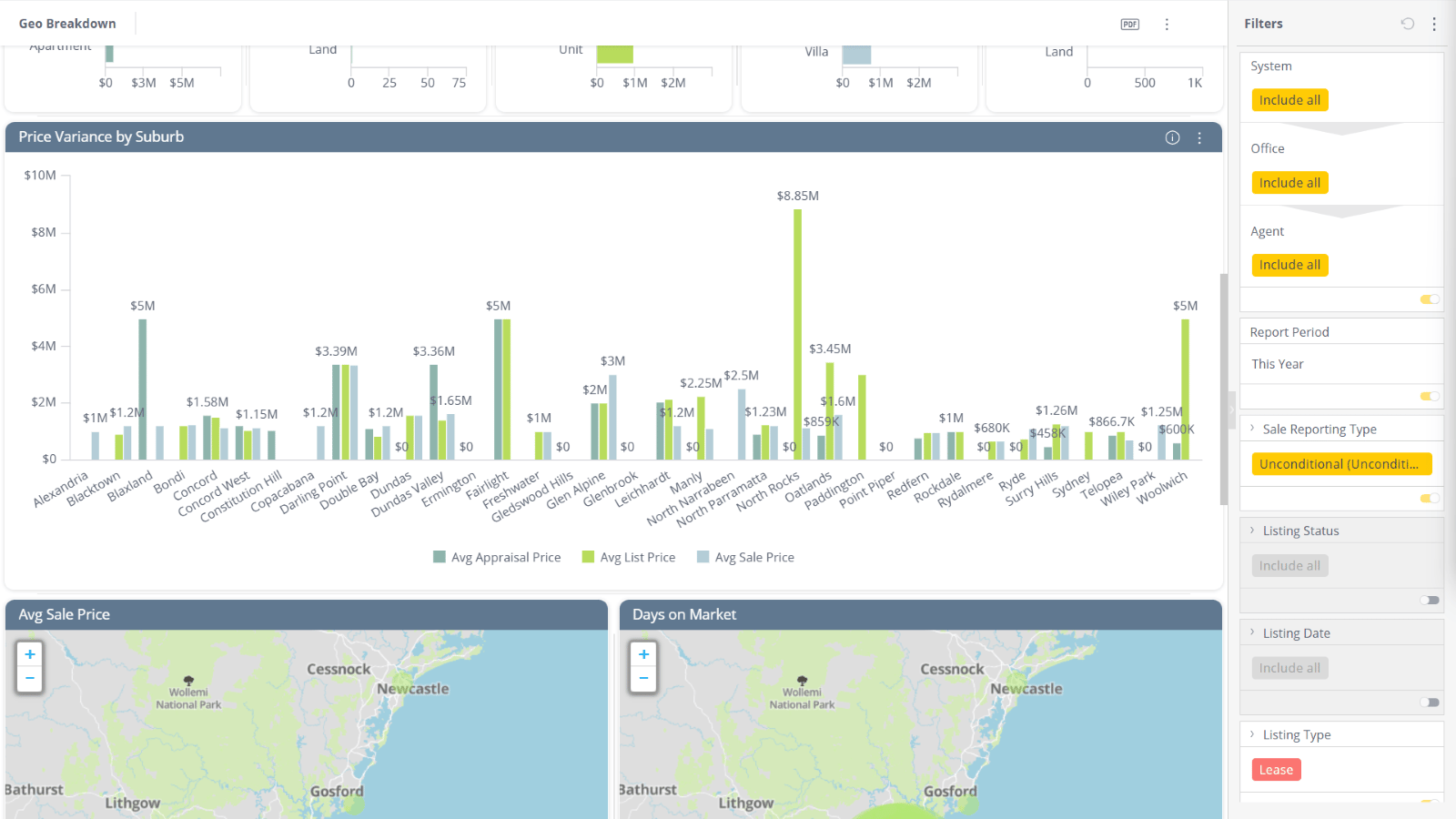Expand Sale Reporting Type filter section
The width and height of the screenshot is (1456, 819).
pos(1252,429)
